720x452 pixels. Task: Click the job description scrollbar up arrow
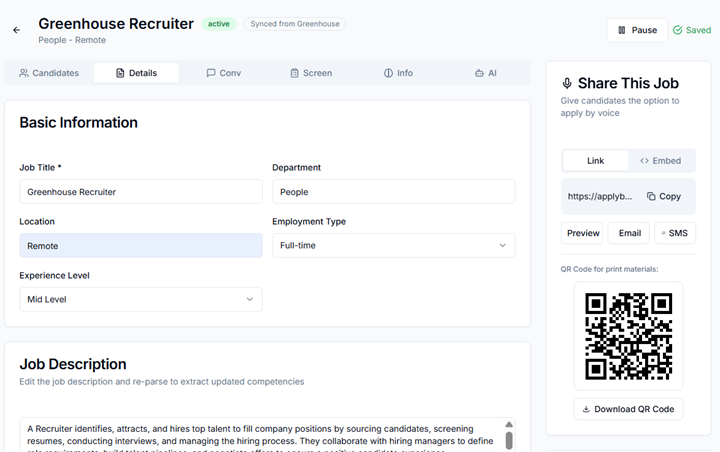(509, 424)
